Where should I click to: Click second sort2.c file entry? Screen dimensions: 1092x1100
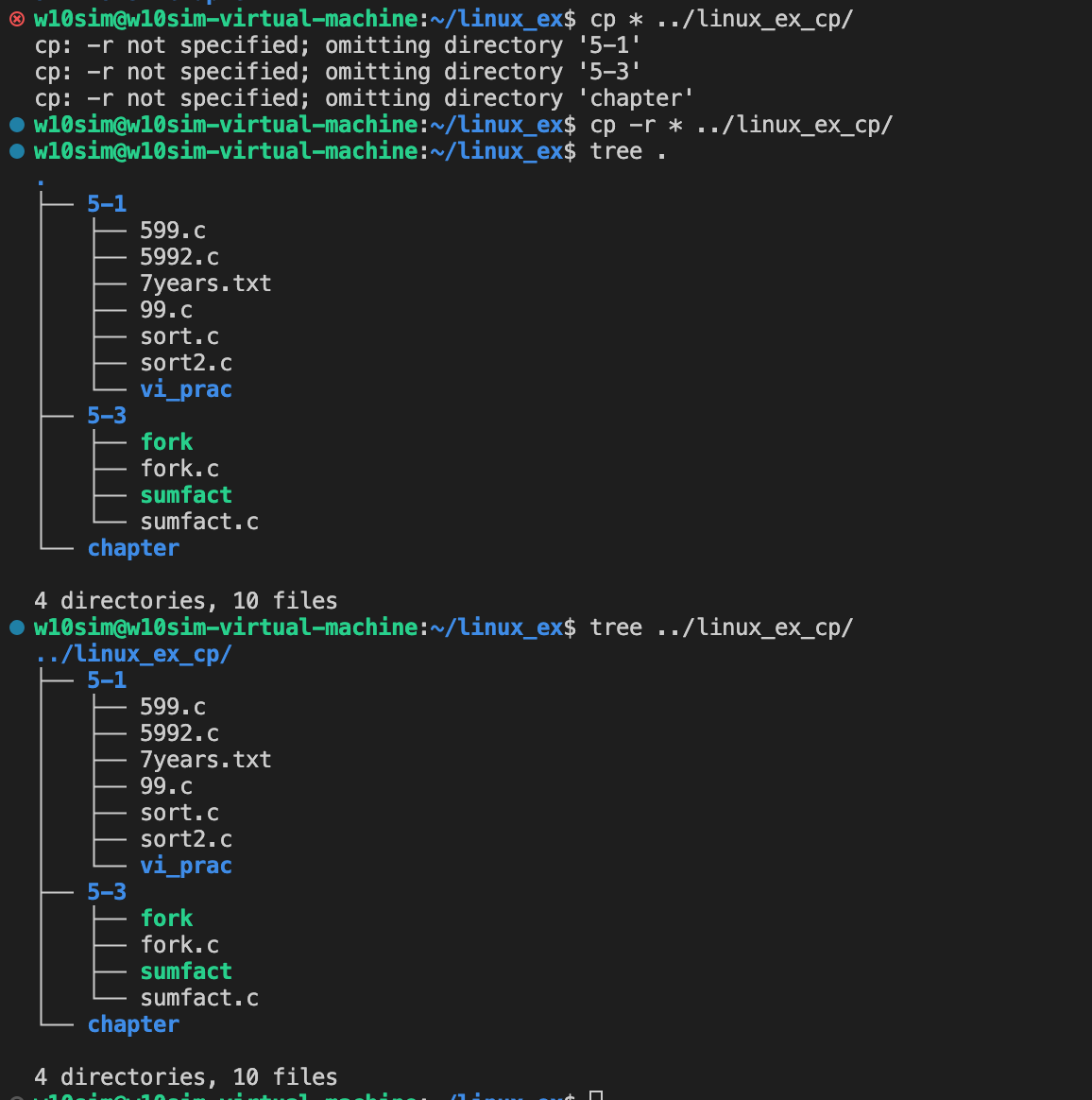(x=186, y=839)
